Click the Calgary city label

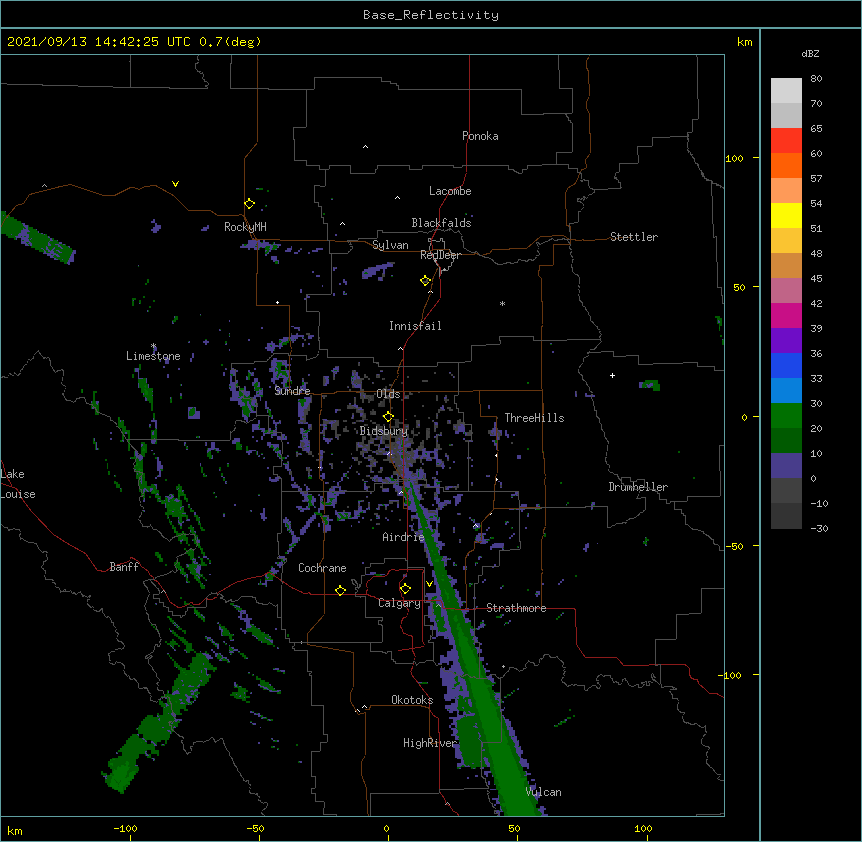pyautogui.click(x=400, y=603)
